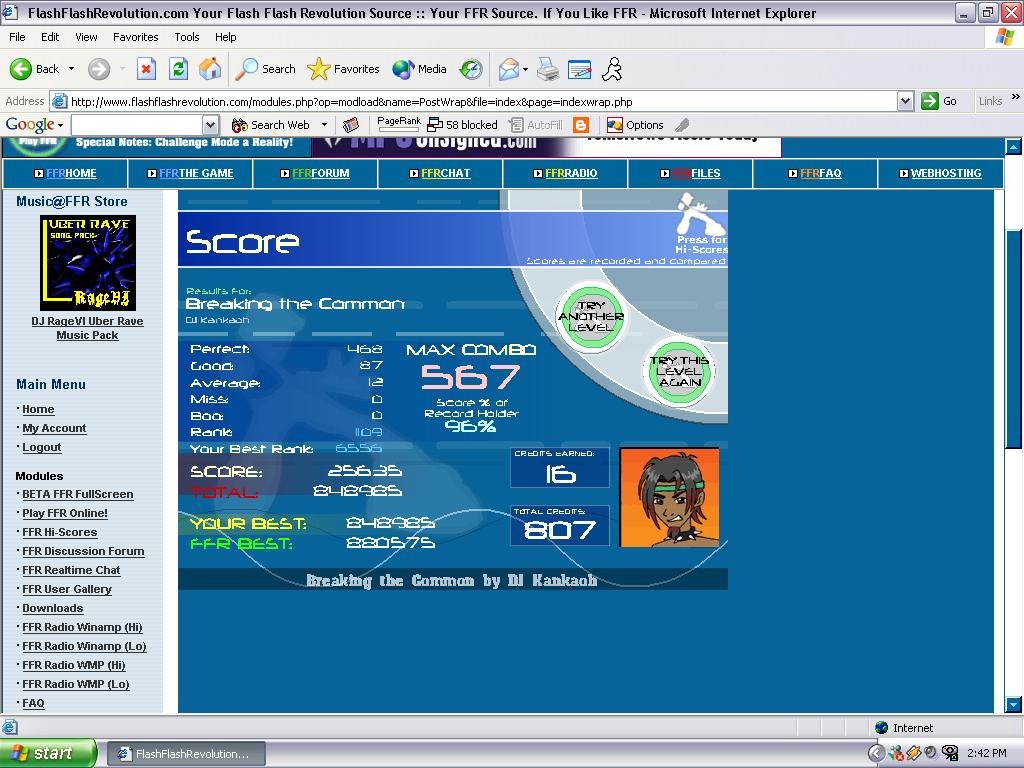Screen dimensions: 1024x768
Task: Refresh the page with the green arrows icon
Action: pos(178,69)
